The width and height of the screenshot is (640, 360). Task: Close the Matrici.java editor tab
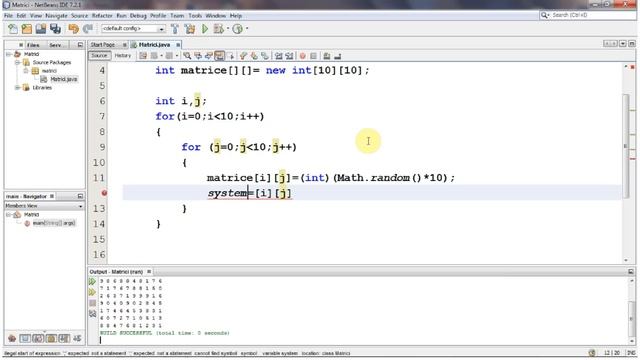point(178,44)
